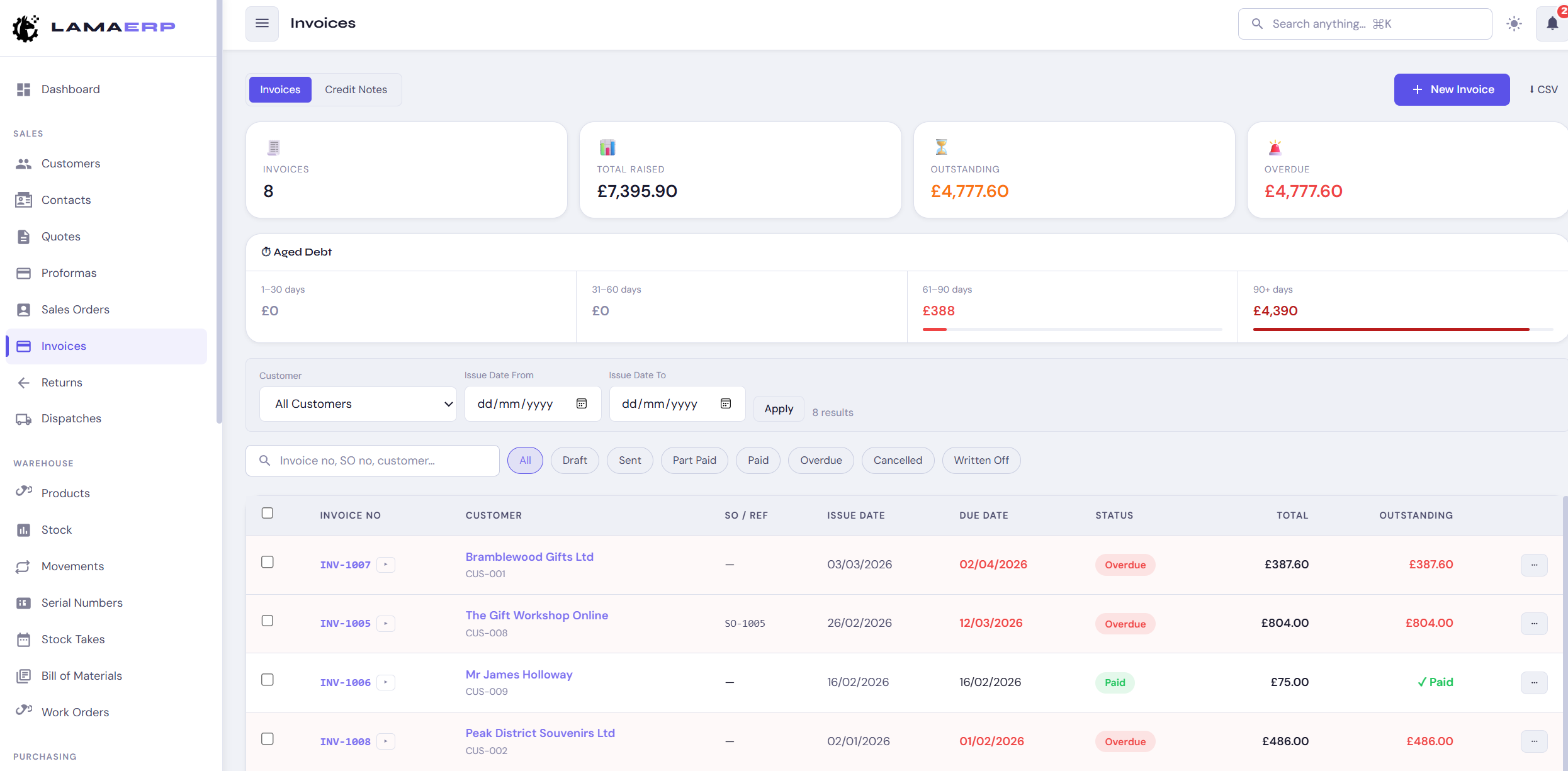Open Contacts page
The width and height of the screenshot is (1568, 771).
coord(106,200)
